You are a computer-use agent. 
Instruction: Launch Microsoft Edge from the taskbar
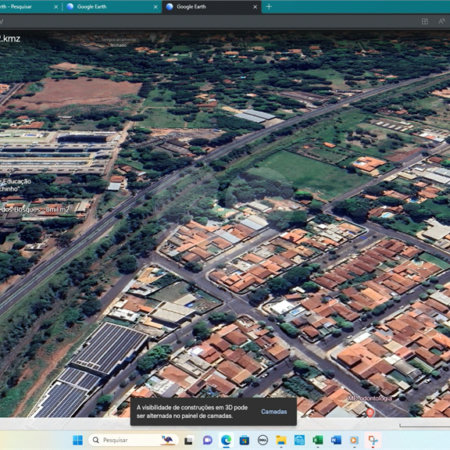226,440
